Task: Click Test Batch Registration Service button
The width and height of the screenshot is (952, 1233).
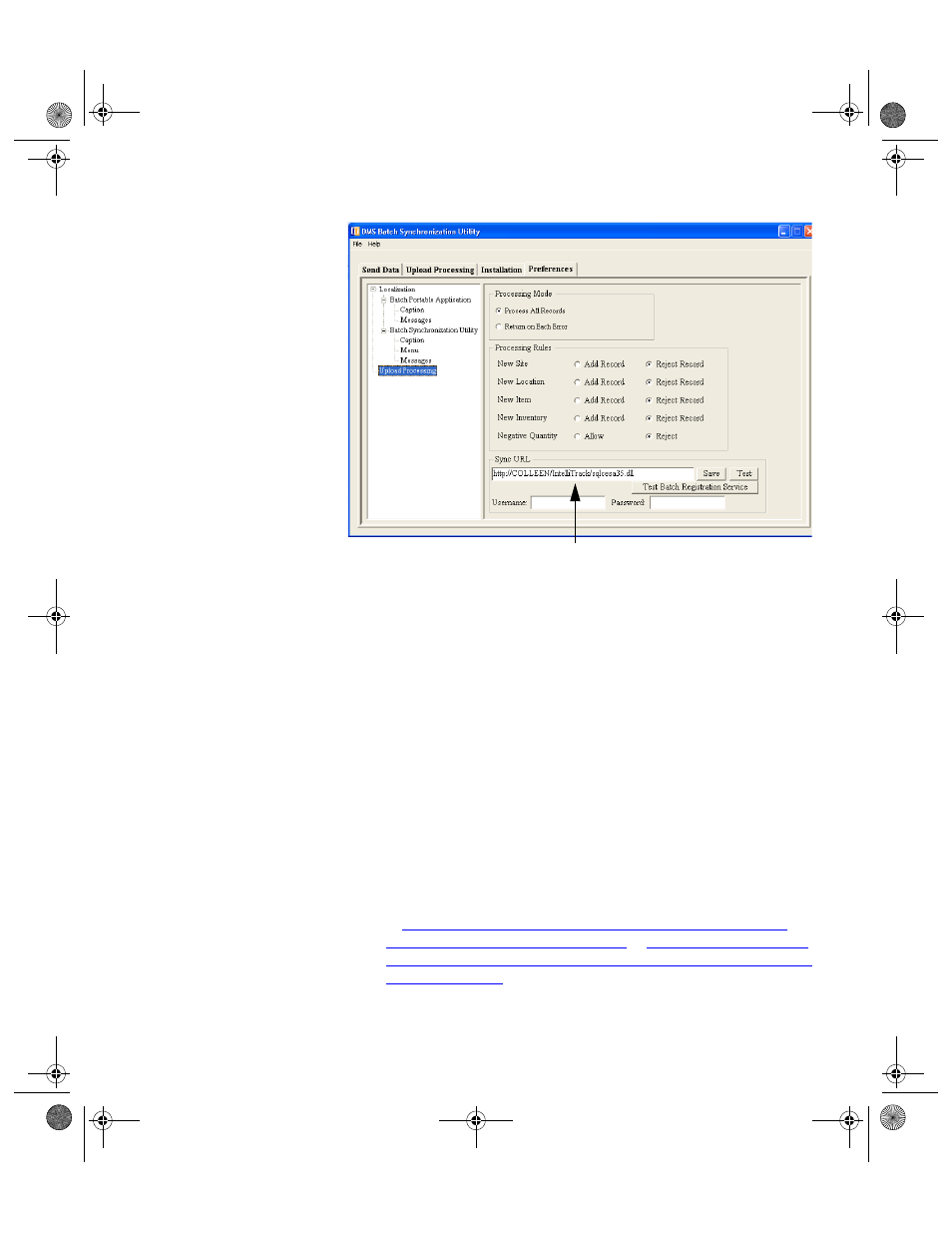Action: pyautogui.click(x=695, y=487)
